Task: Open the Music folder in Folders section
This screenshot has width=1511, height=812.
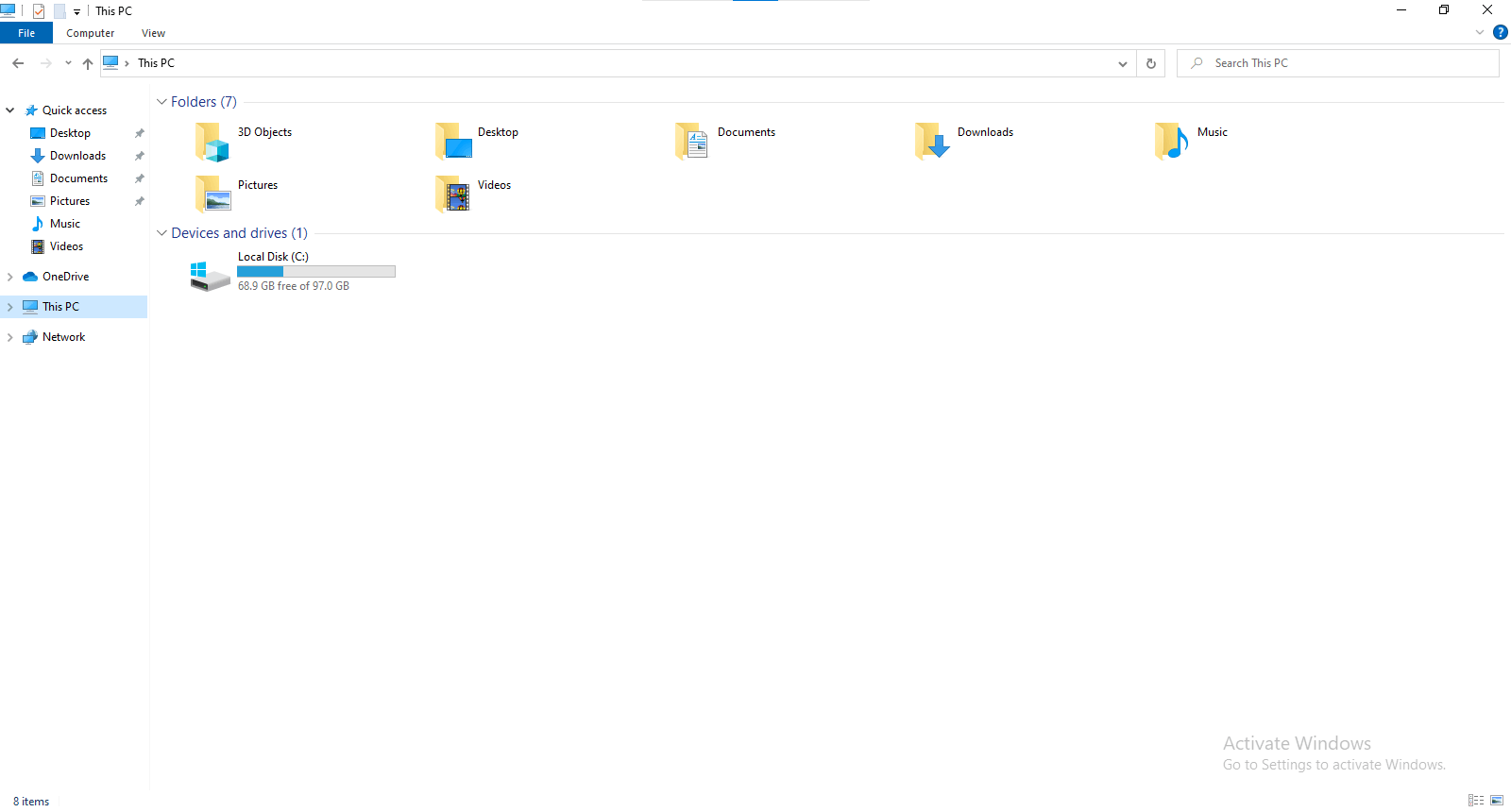Action: coord(1173,141)
